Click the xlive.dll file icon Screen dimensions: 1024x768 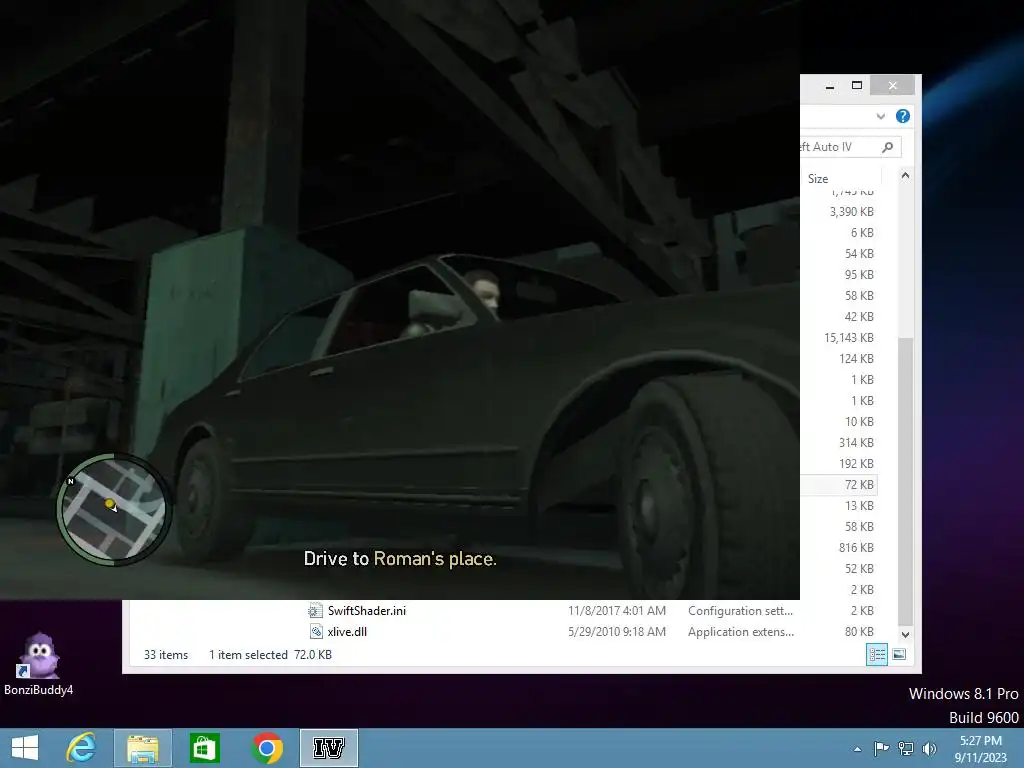pyautogui.click(x=315, y=632)
